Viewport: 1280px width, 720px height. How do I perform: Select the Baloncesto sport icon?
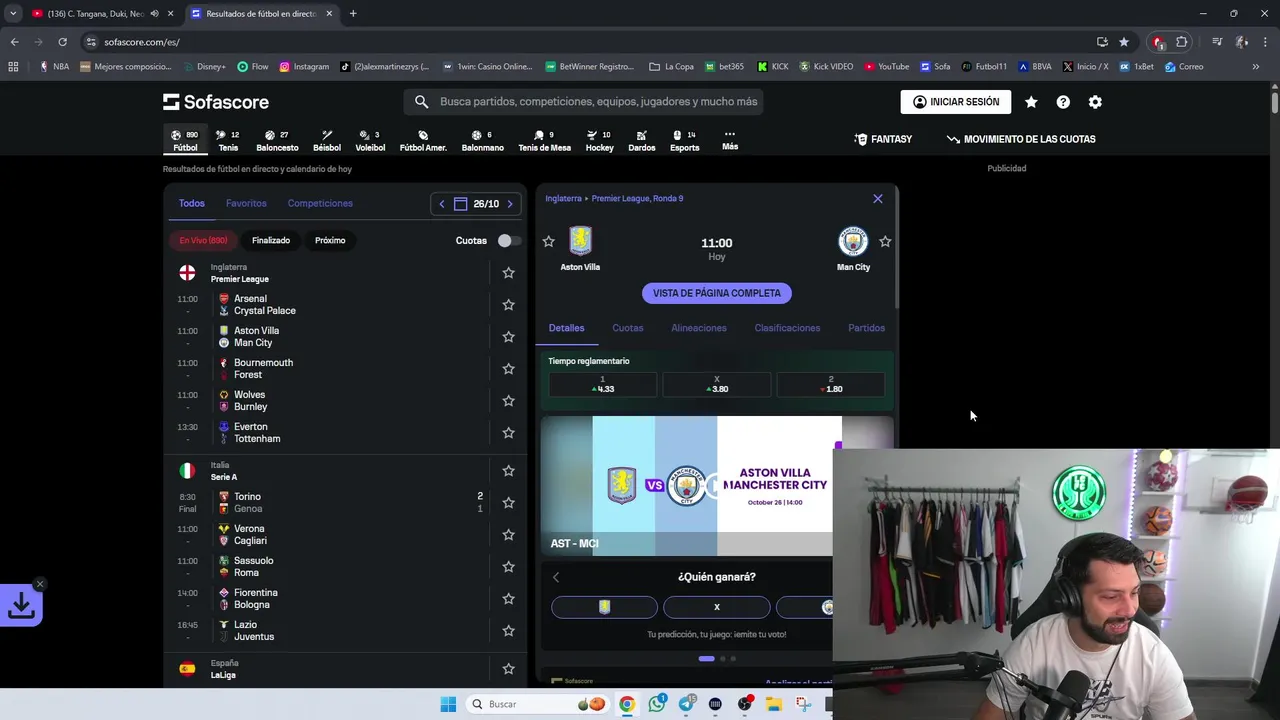click(x=277, y=140)
